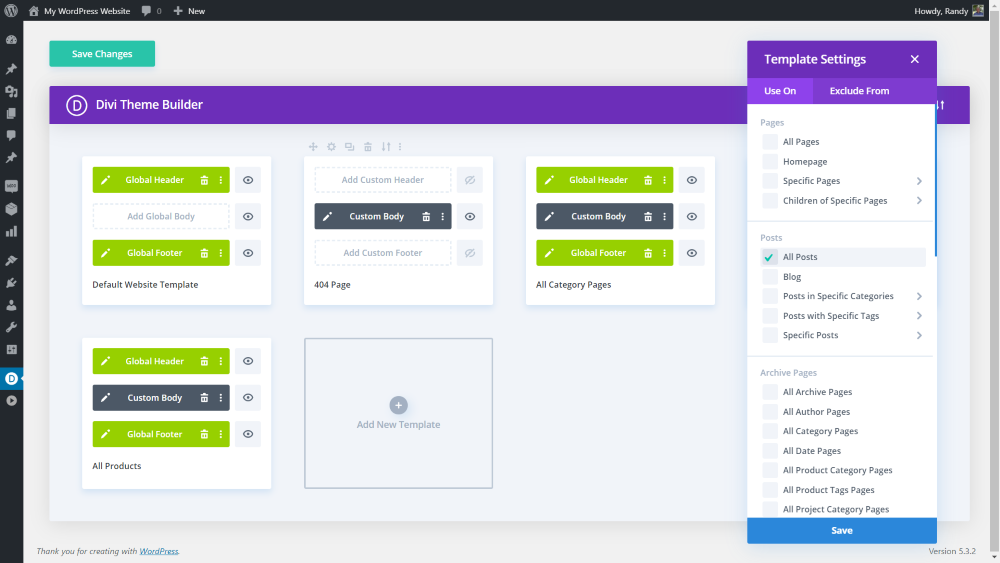Delete the 404 Page template

click(368, 147)
